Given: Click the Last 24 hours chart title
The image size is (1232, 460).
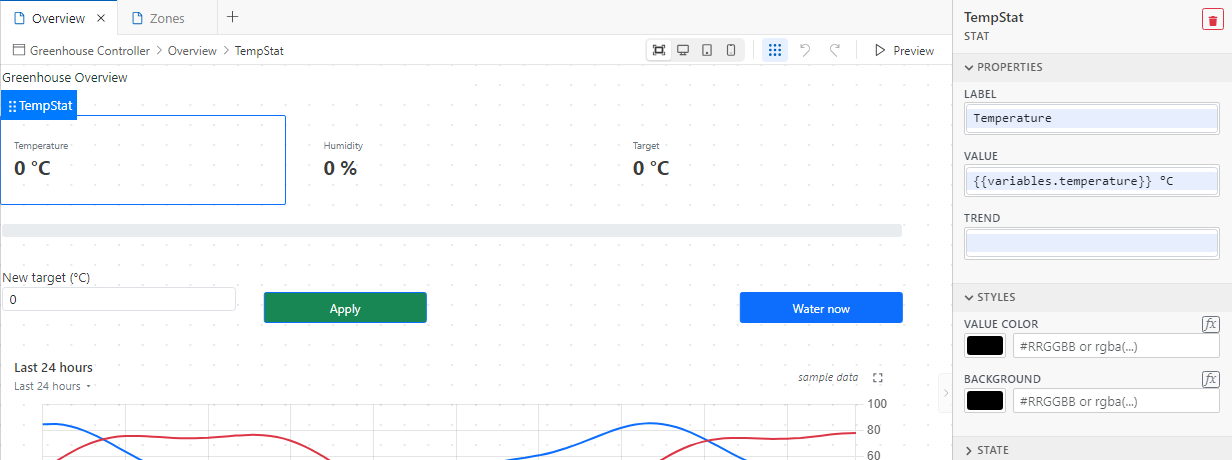Looking at the screenshot, I should point(53,367).
